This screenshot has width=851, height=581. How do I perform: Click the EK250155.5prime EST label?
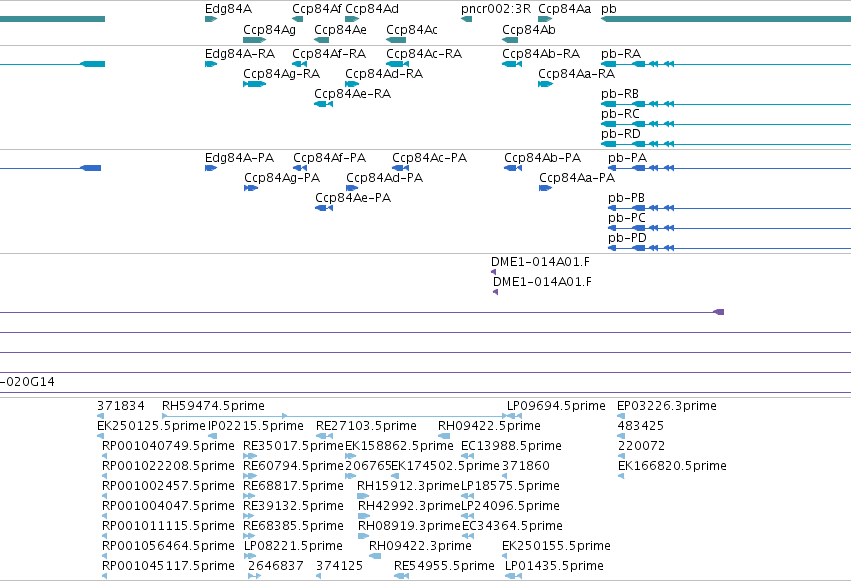(x=556, y=546)
